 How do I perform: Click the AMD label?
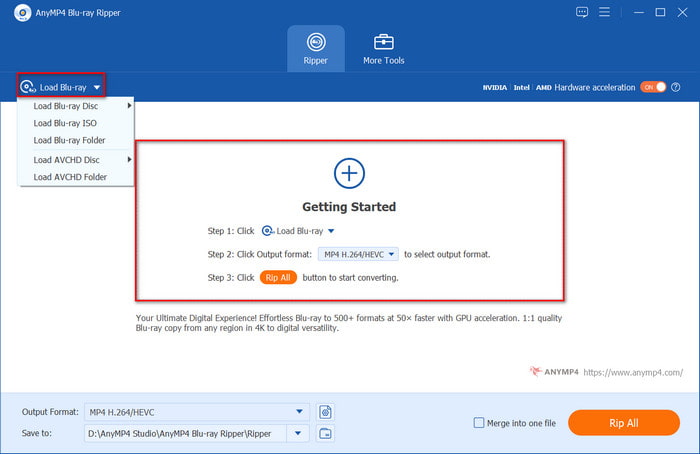pos(543,87)
